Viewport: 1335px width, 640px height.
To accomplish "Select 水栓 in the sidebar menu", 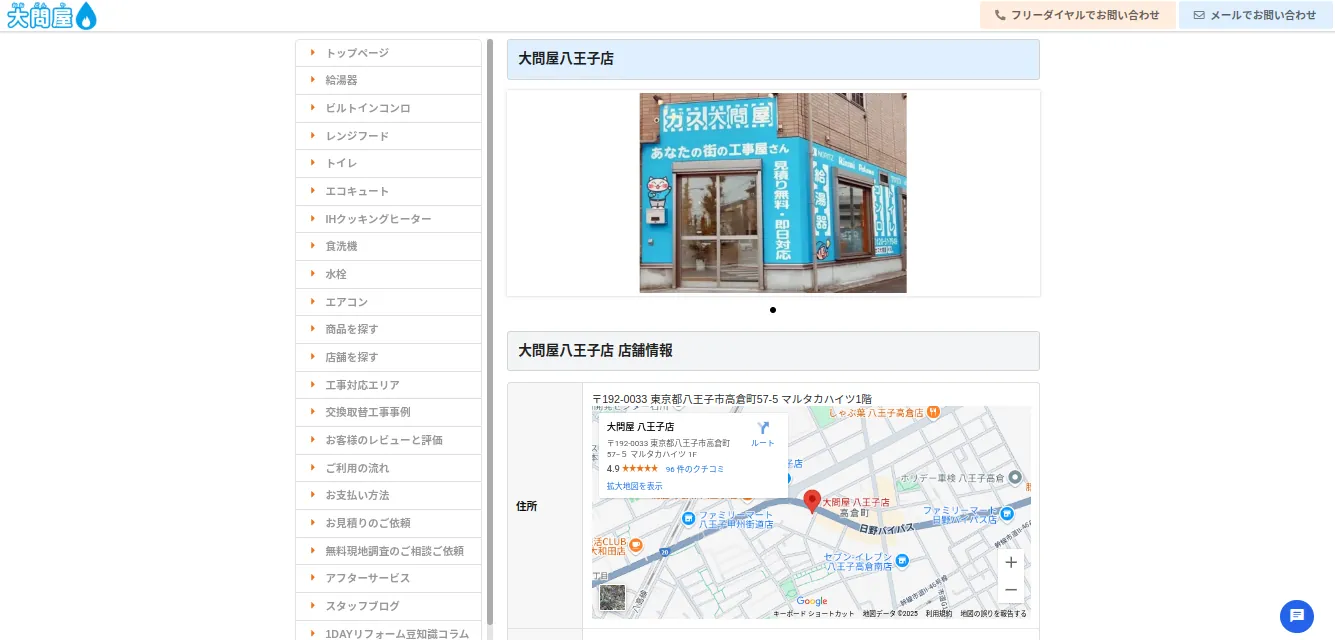I will pos(388,274).
